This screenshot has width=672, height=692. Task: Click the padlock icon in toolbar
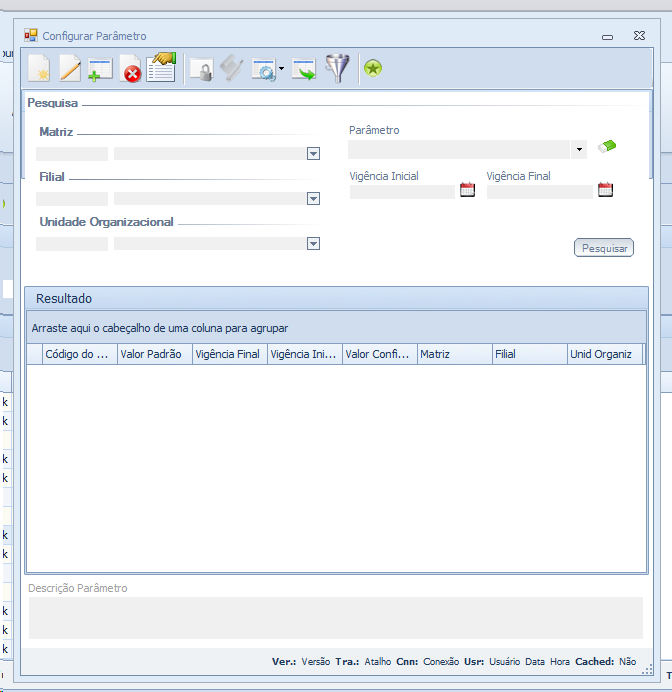202,69
